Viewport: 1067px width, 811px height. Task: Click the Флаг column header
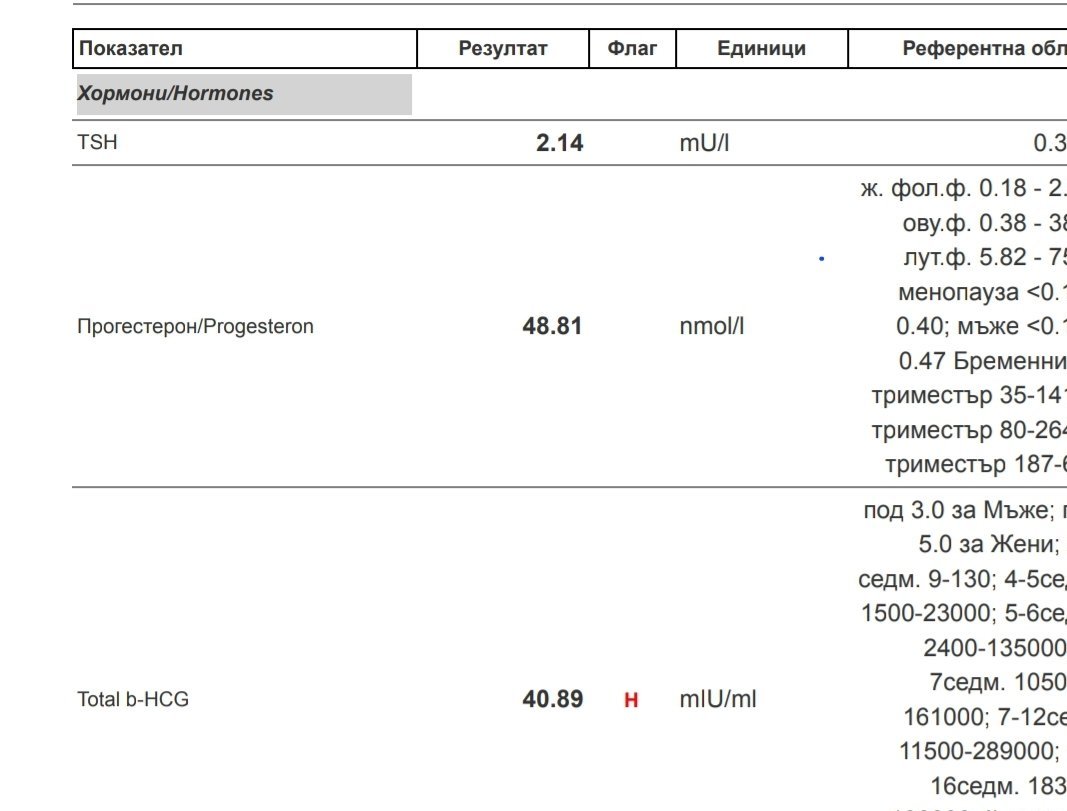point(632,48)
